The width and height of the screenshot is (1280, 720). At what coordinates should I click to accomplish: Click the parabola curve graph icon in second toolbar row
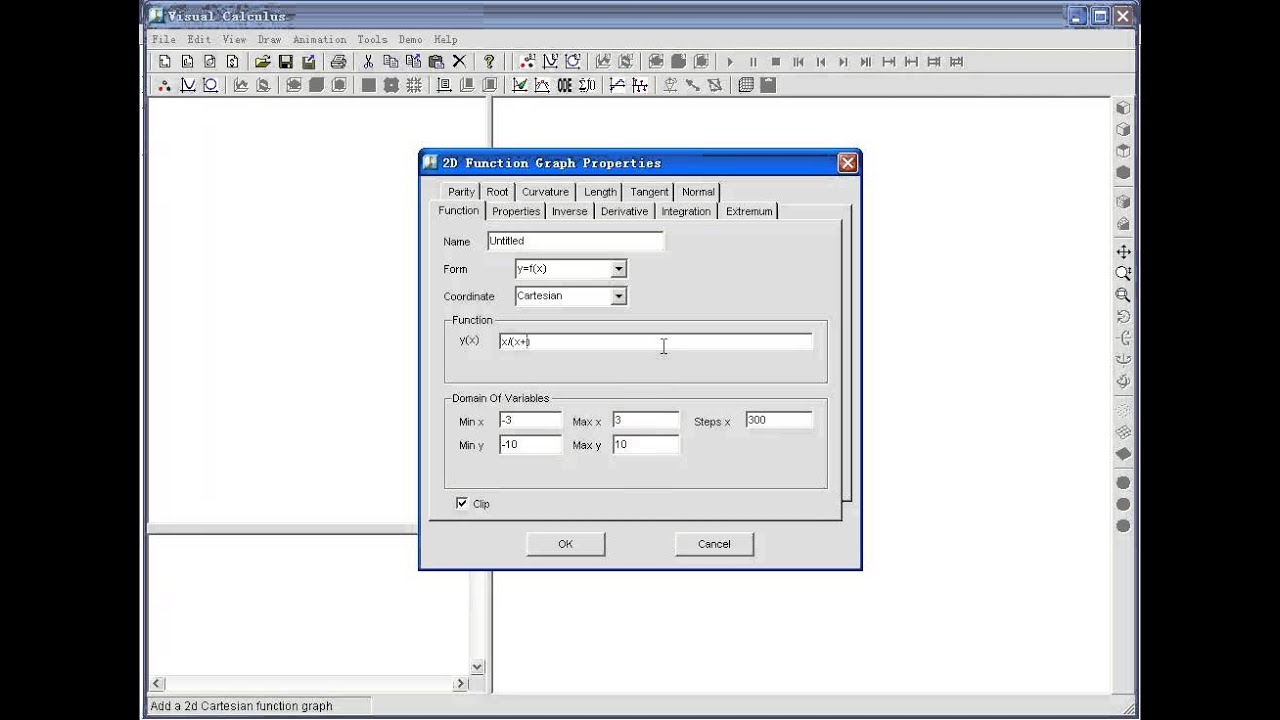point(187,85)
